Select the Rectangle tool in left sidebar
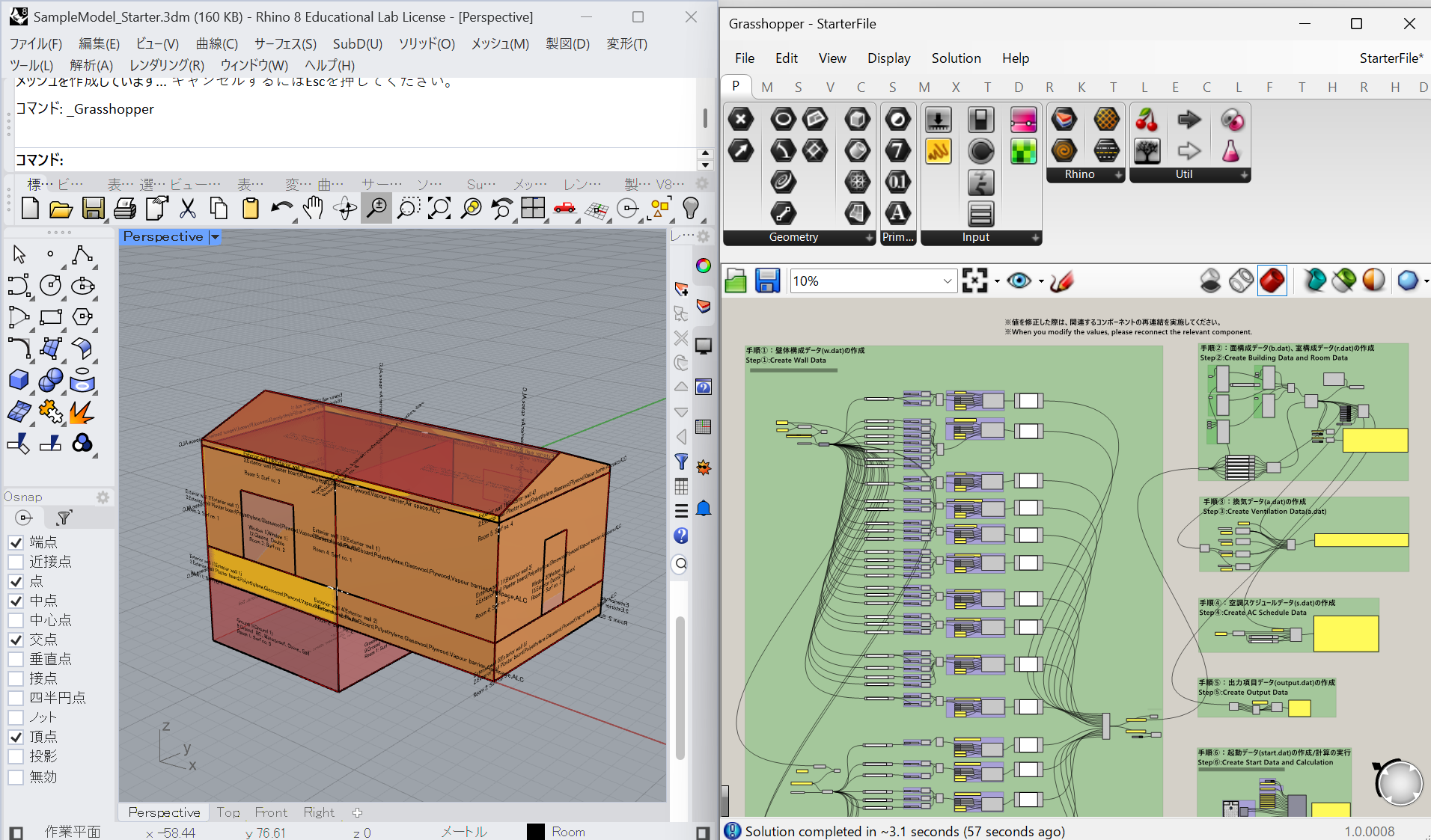Viewport: 1431px width, 840px height. 50,317
